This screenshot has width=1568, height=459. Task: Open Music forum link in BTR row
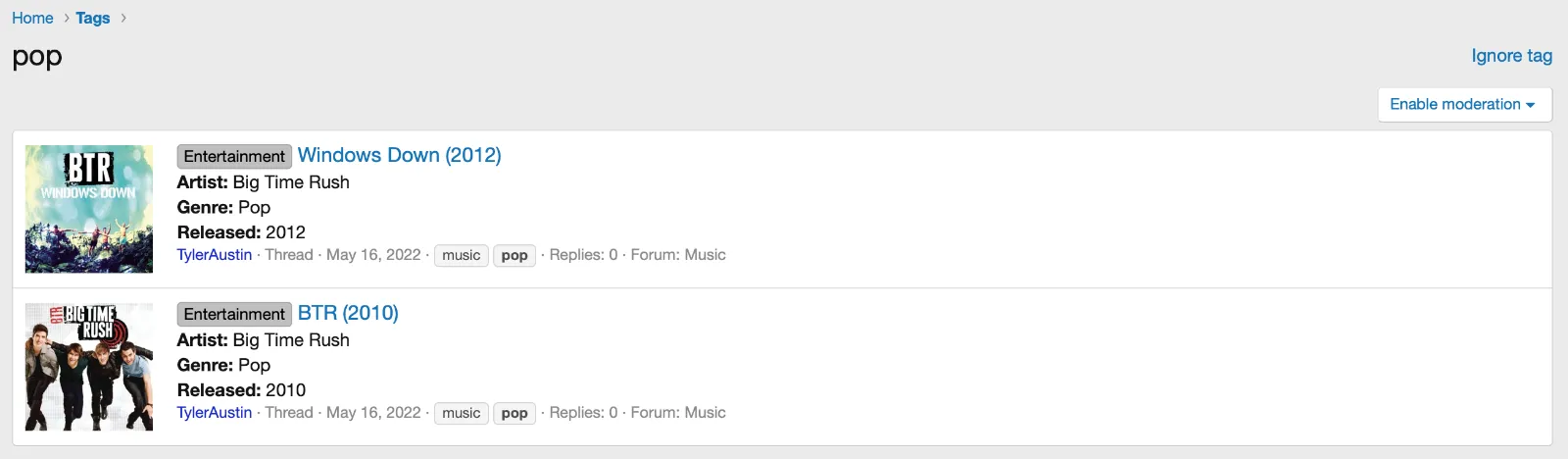[705, 413]
